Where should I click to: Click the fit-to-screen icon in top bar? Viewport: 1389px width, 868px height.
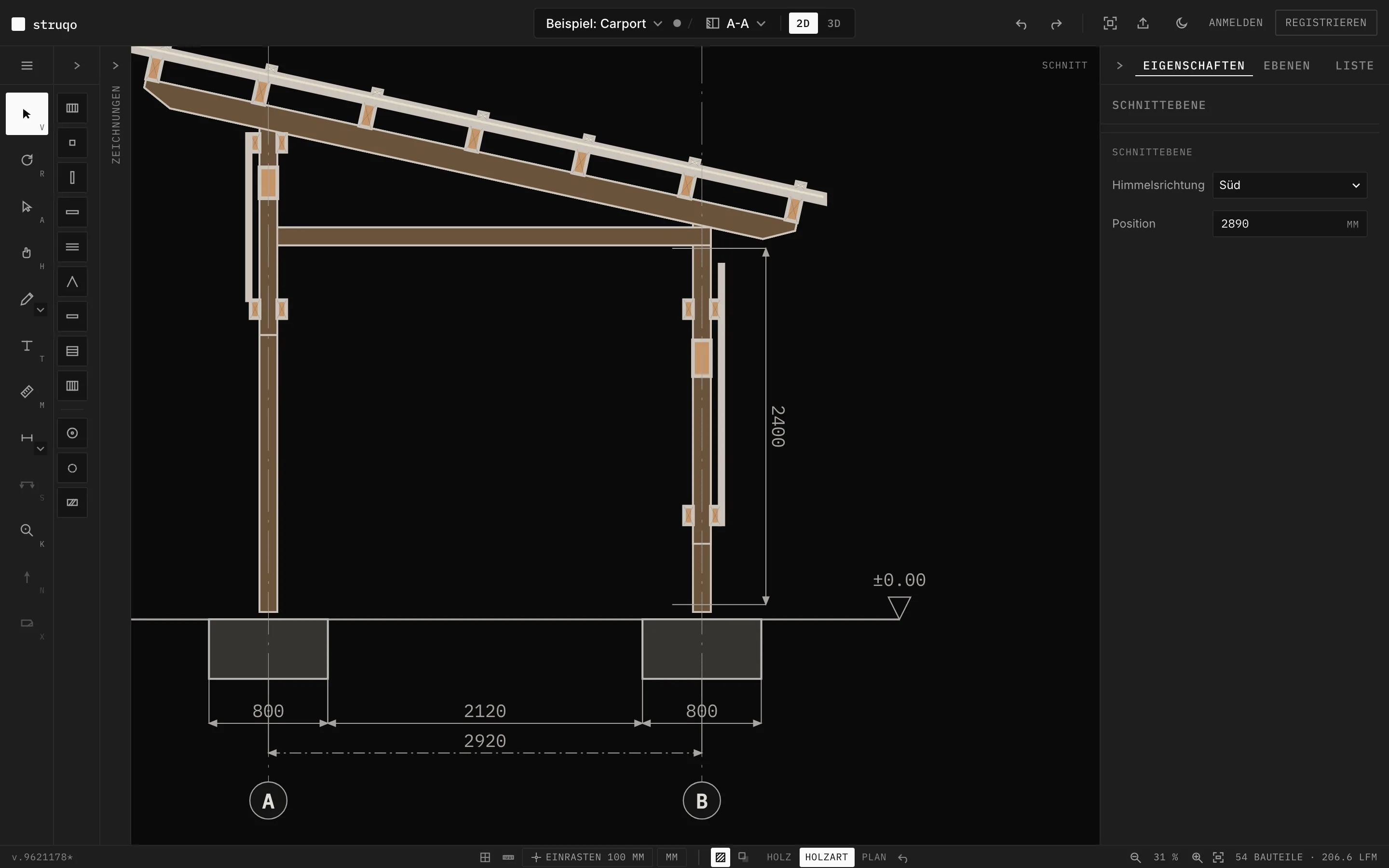pyautogui.click(x=1110, y=24)
